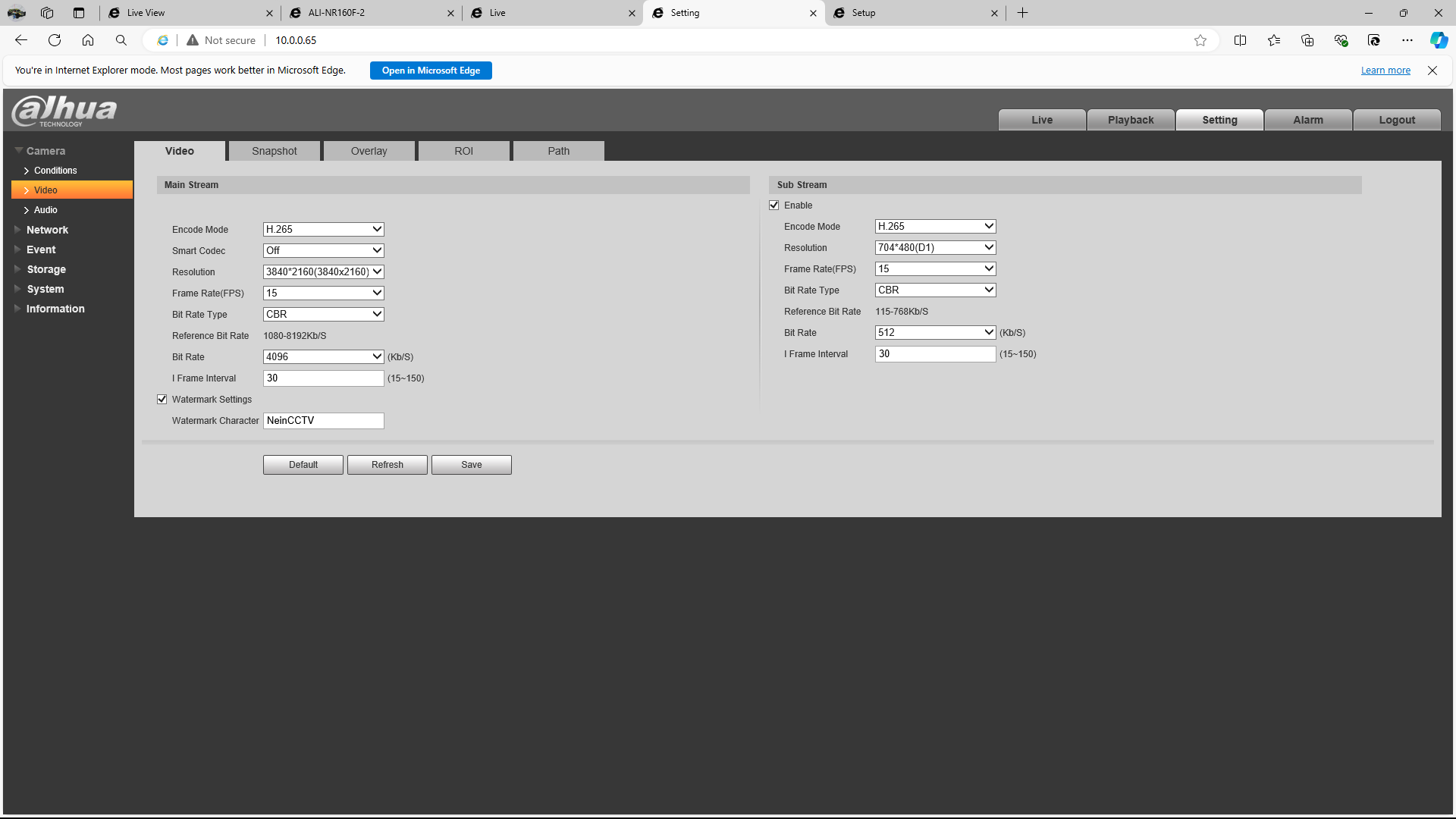Toggle the Sub Stream Enable checkbox
The image size is (1456, 819).
774,206
